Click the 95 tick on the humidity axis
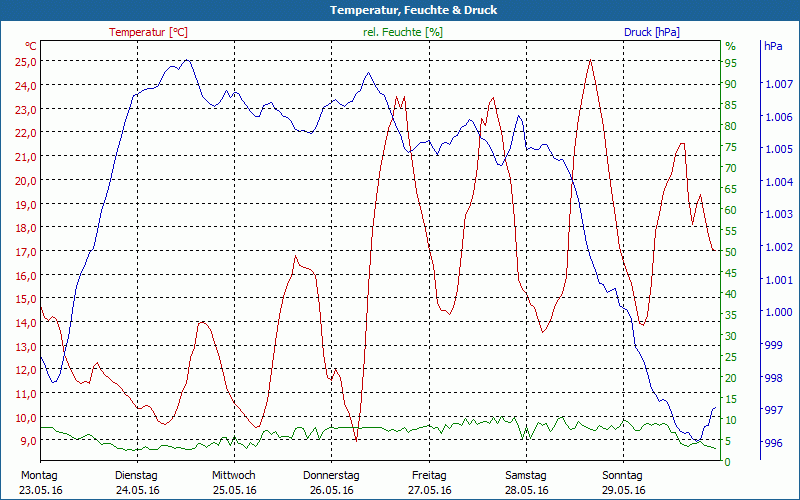The height and width of the screenshot is (500, 800). [x=730, y=63]
